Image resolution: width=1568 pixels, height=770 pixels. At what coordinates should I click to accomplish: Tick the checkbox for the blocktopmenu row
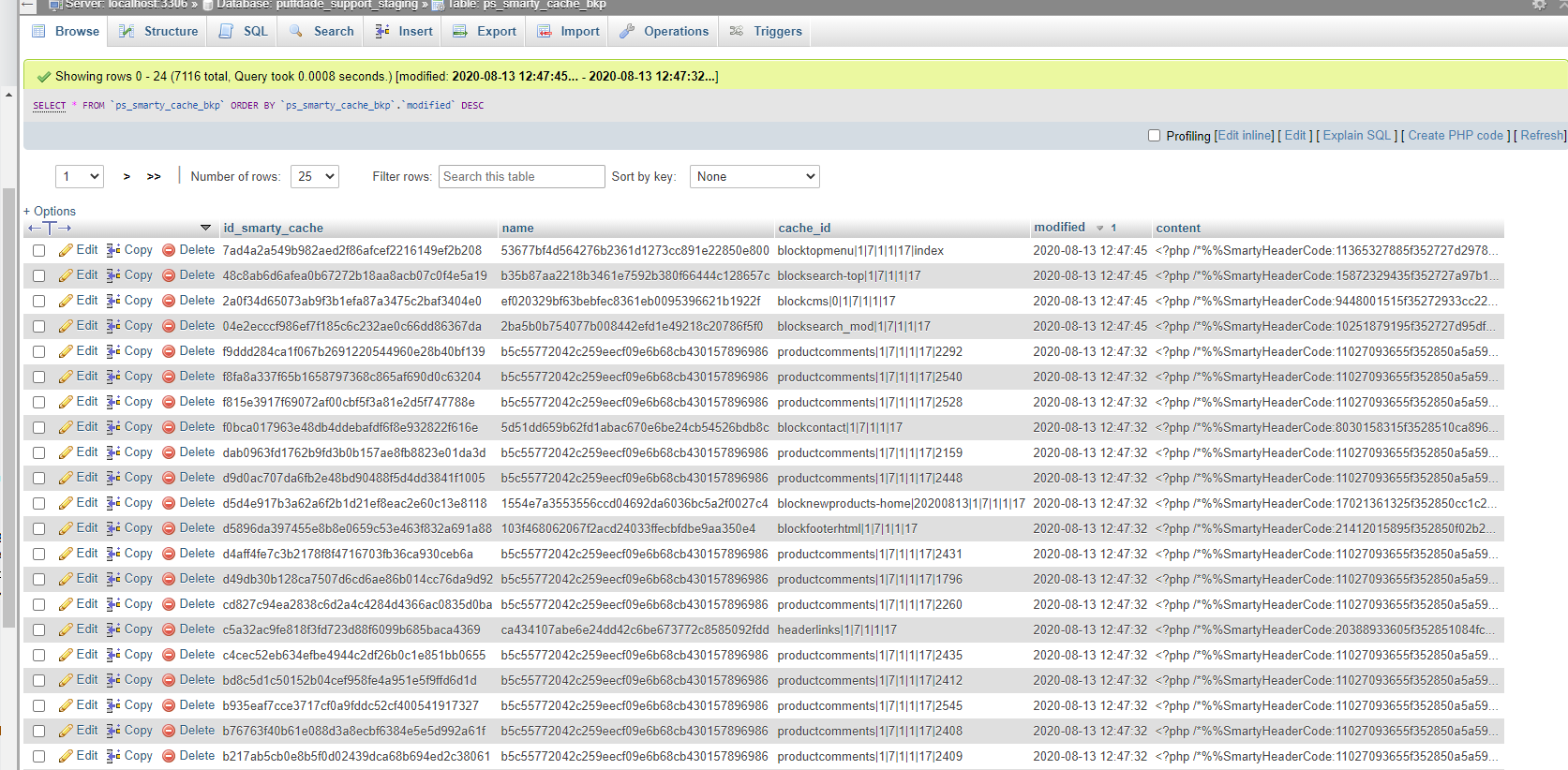(38, 251)
